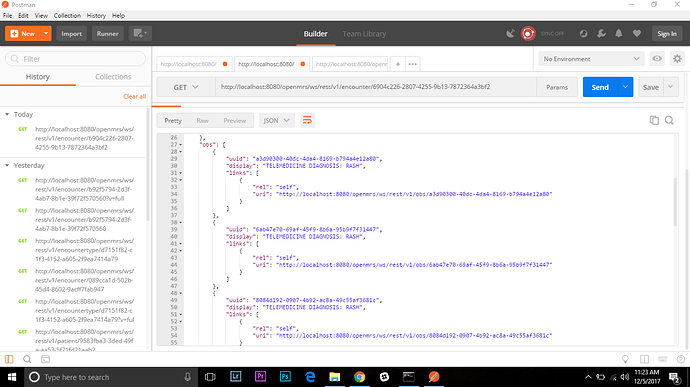Open Chrome from the Windows taskbar
This screenshot has height=387, width=690.
(x=360, y=377)
